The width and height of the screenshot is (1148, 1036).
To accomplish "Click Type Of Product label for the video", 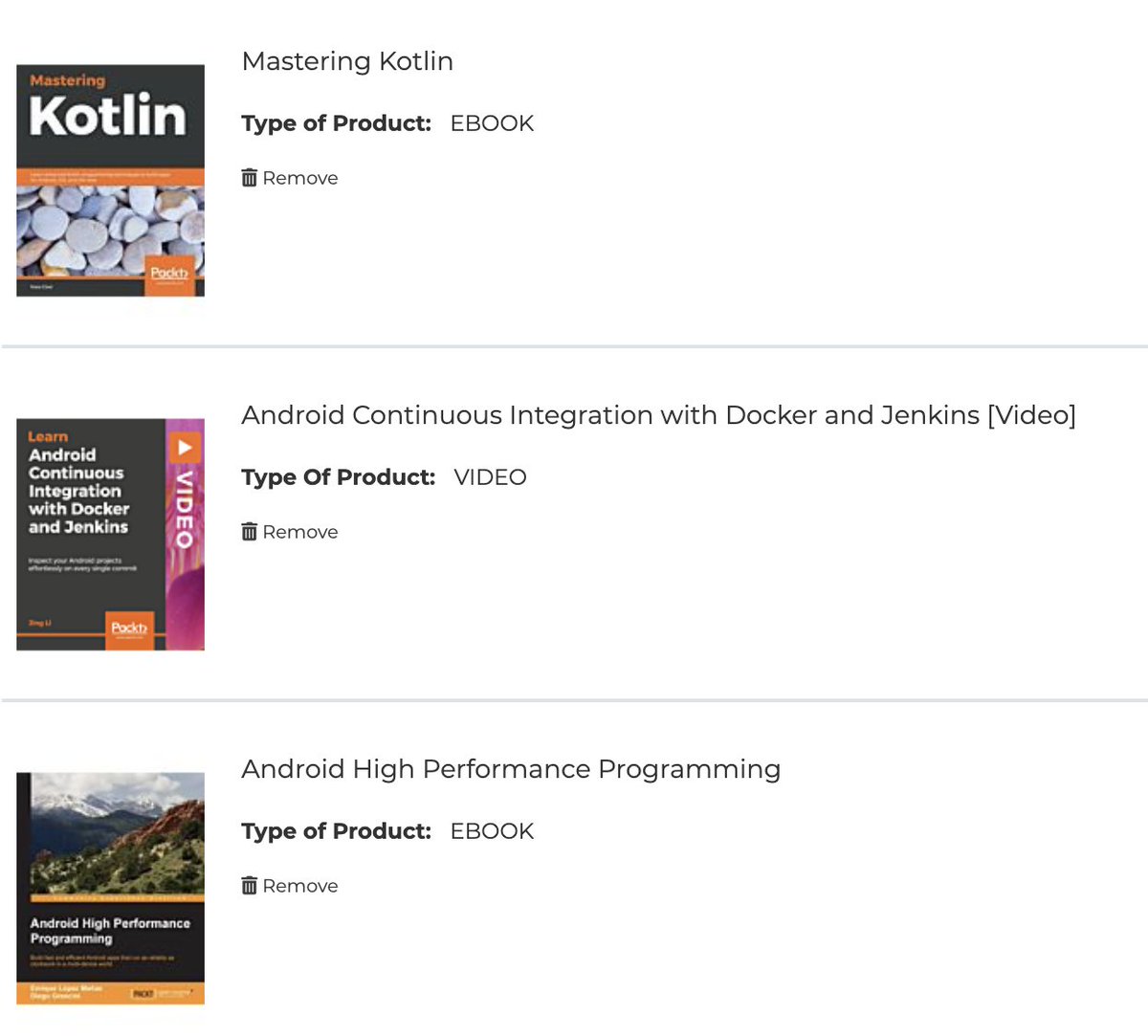I will point(338,477).
